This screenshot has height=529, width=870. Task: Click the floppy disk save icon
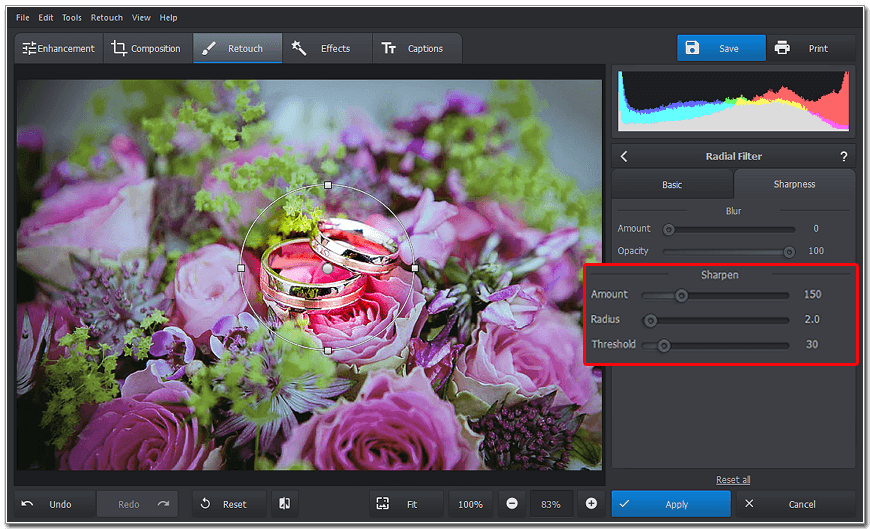(x=692, y=48)
